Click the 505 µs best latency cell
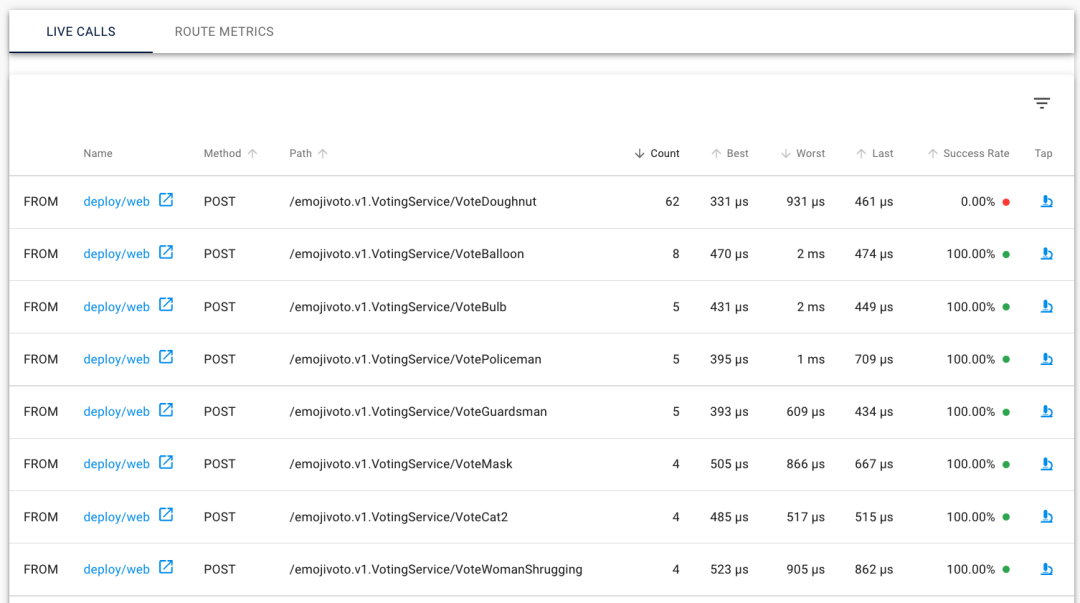The width and height of the screenshot is (1080, 603). (x=729, y=464)
